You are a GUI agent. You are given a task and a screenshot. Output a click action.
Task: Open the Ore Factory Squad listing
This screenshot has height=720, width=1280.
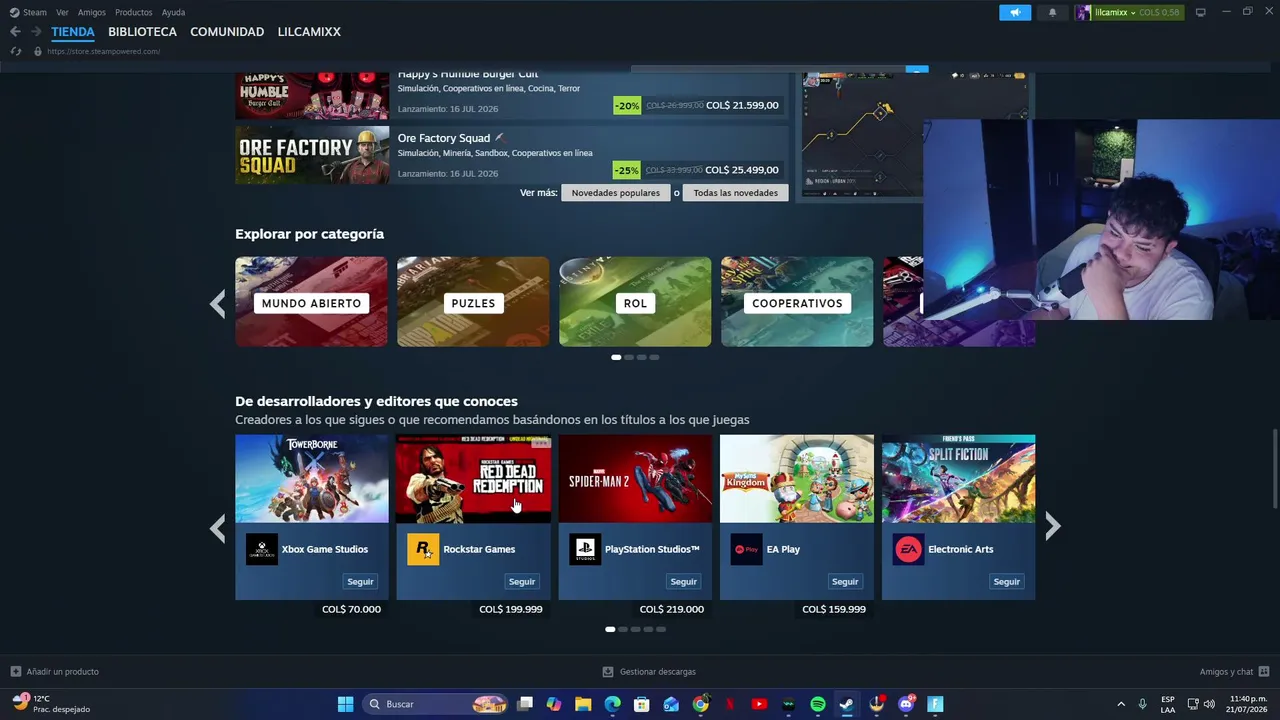tap(512, 155)
